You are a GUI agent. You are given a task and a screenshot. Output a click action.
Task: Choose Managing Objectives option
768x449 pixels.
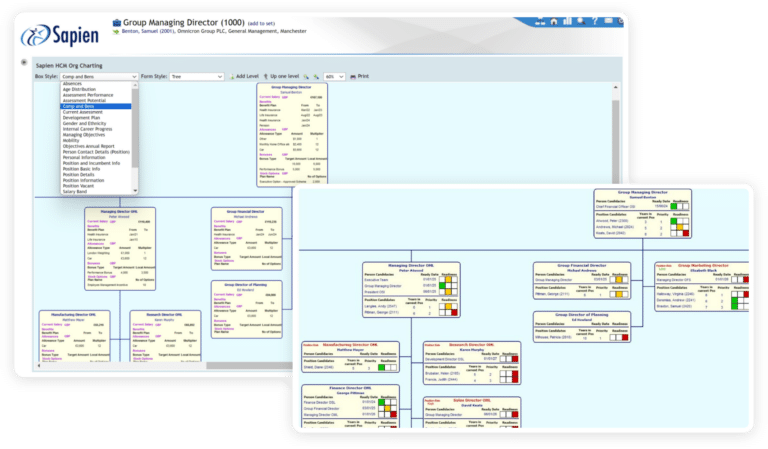click(x=96, y=135)
